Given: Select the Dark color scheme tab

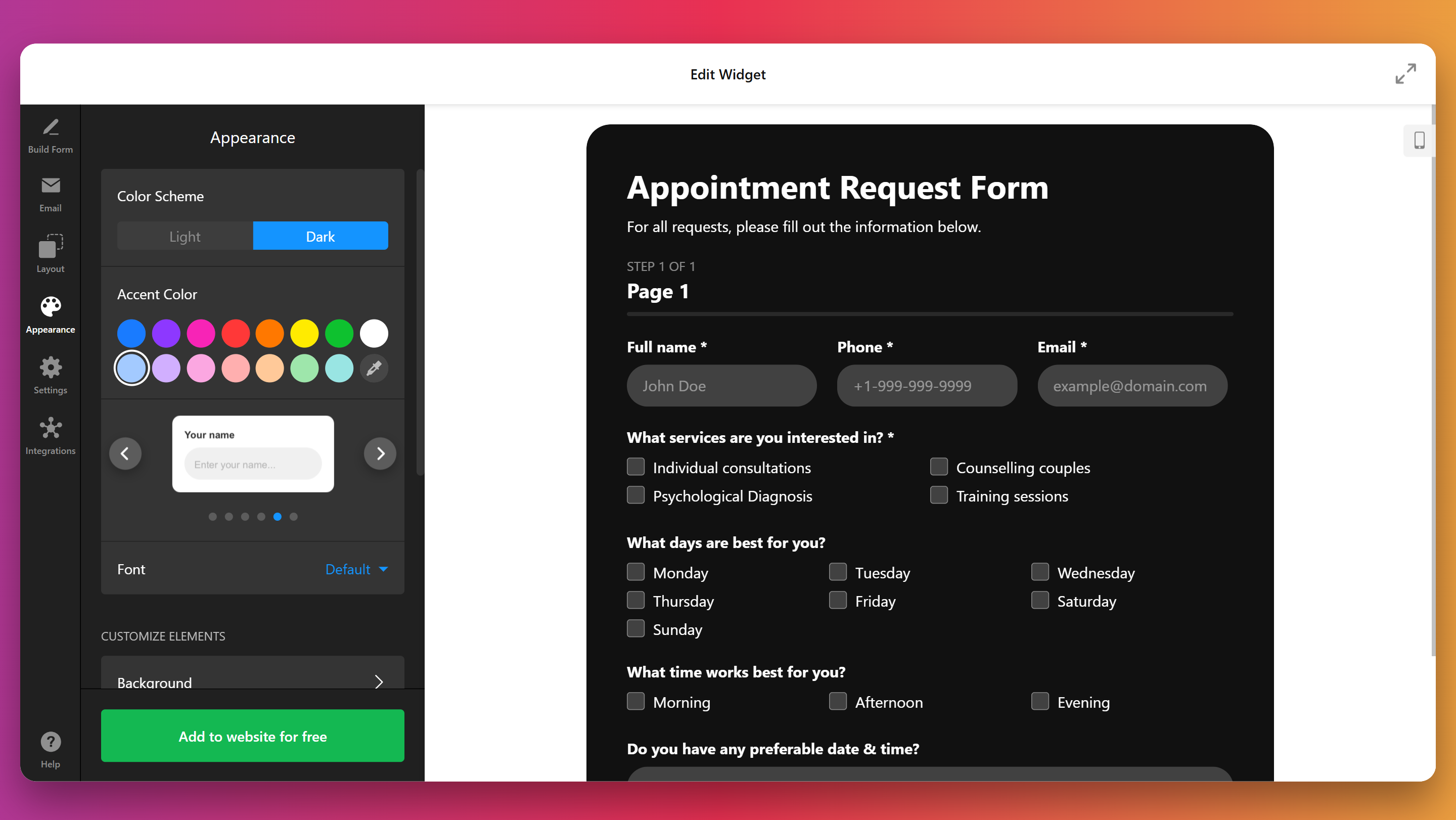Looking at the screenshot, I should tap(320, 236).
